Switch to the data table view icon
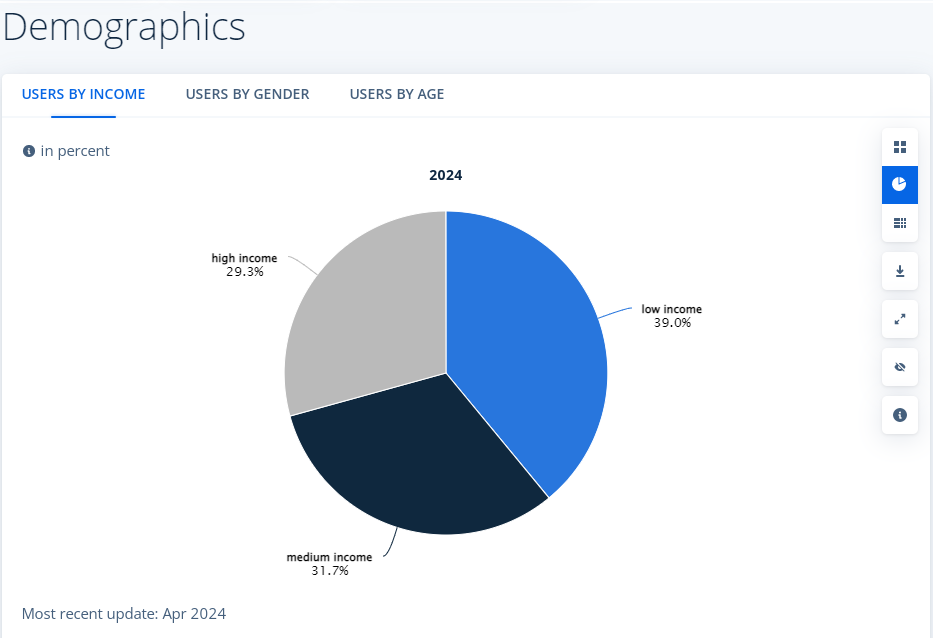The height and width of the screenshot is (638, 933). (x=899, y=223)
